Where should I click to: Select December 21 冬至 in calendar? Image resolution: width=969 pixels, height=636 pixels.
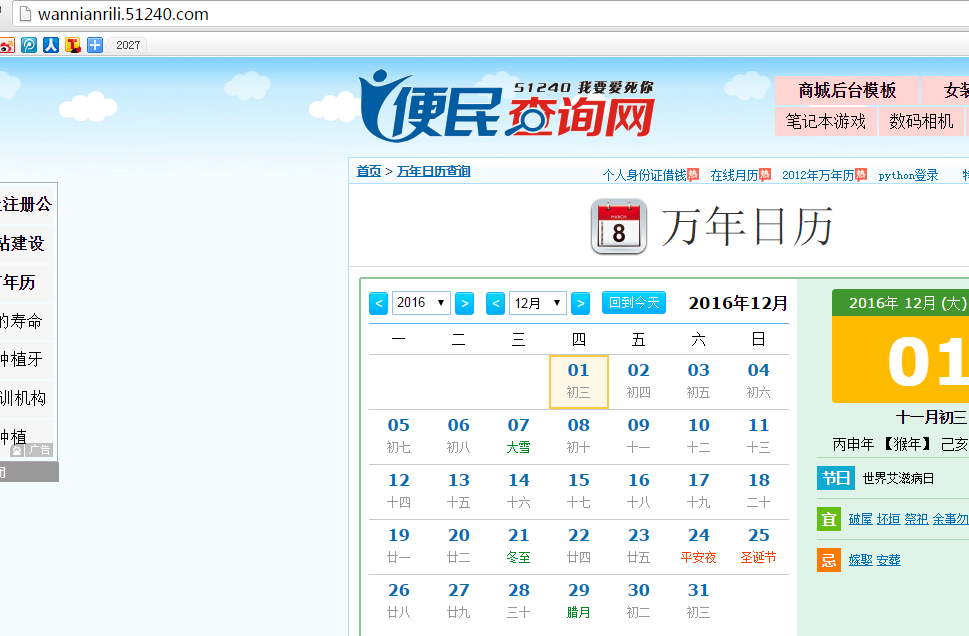coord(518,546)
